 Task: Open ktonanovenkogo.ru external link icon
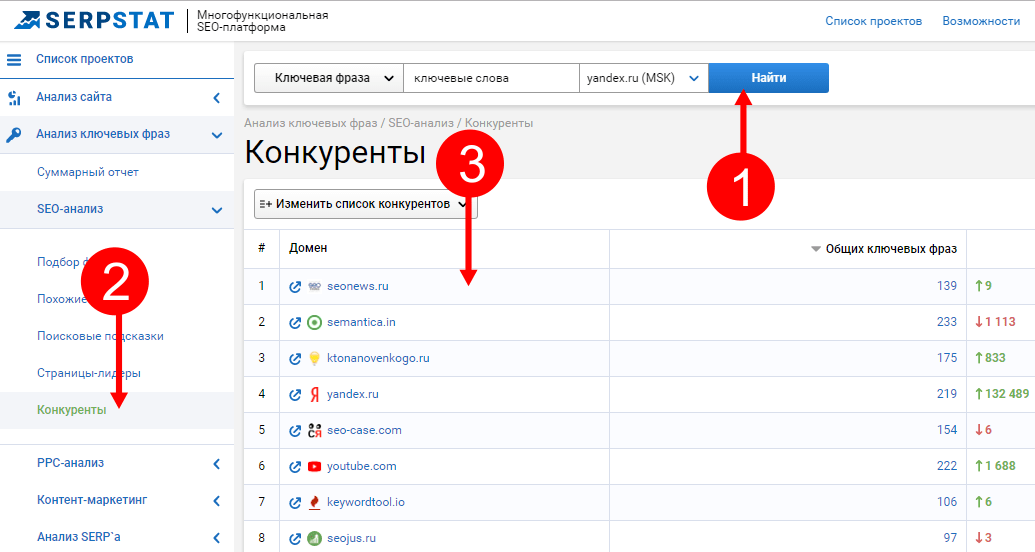coord(295,359)
